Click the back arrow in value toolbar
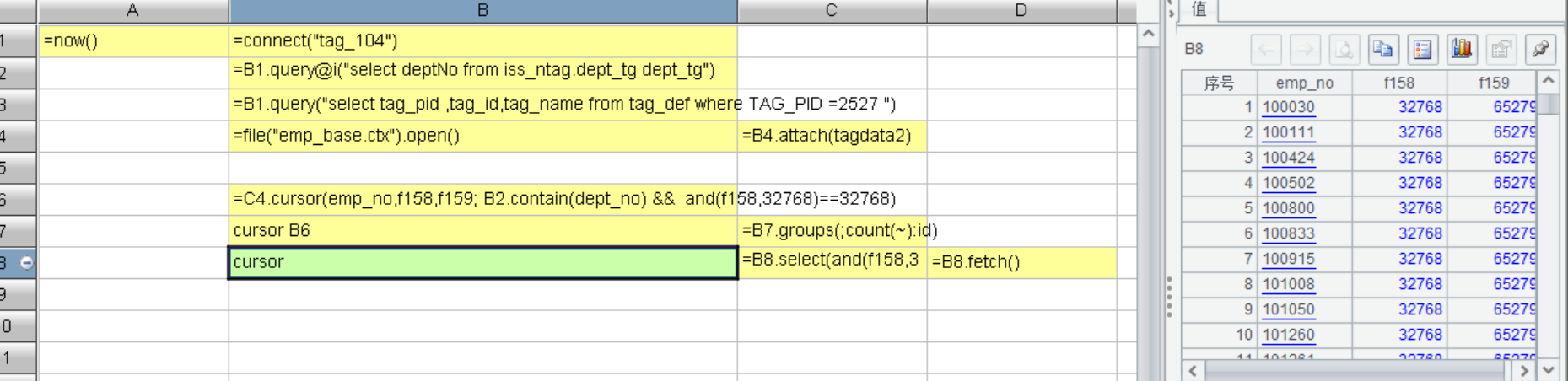Viewport: 1568px width, 381px height. point(1265,50)
